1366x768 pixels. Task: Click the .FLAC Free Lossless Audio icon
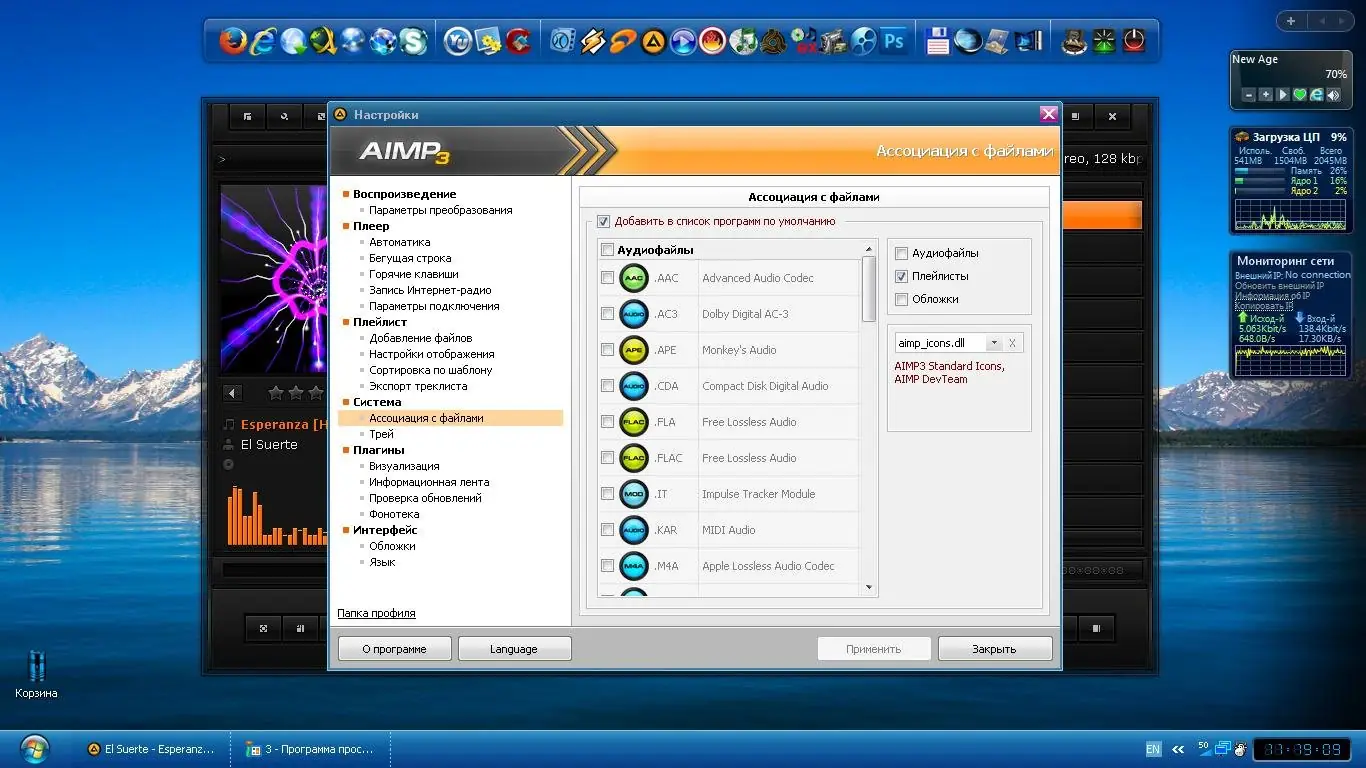click(634, 458)
